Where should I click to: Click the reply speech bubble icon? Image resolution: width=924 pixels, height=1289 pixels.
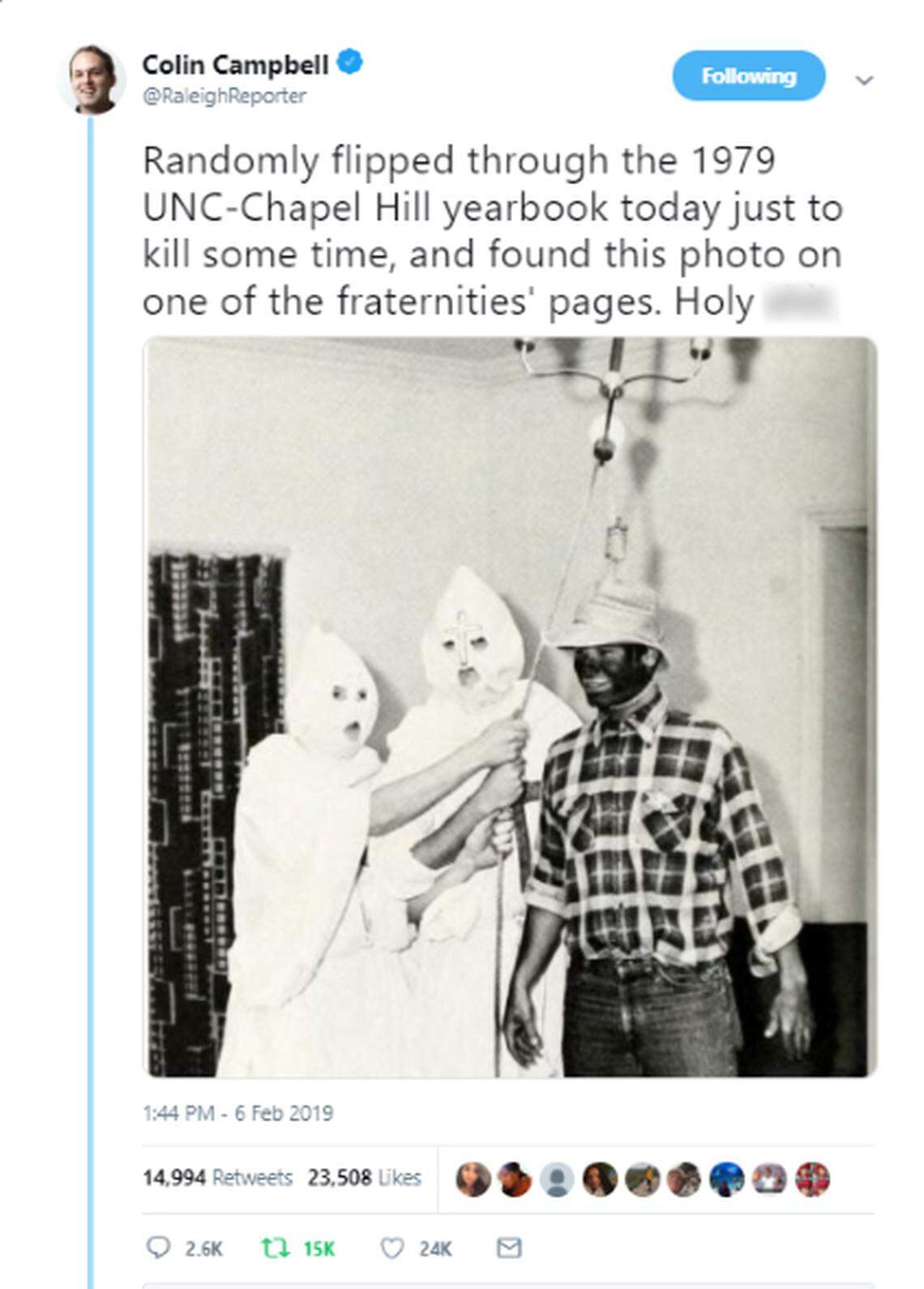pyautogui.click(x=156, y=1248)
